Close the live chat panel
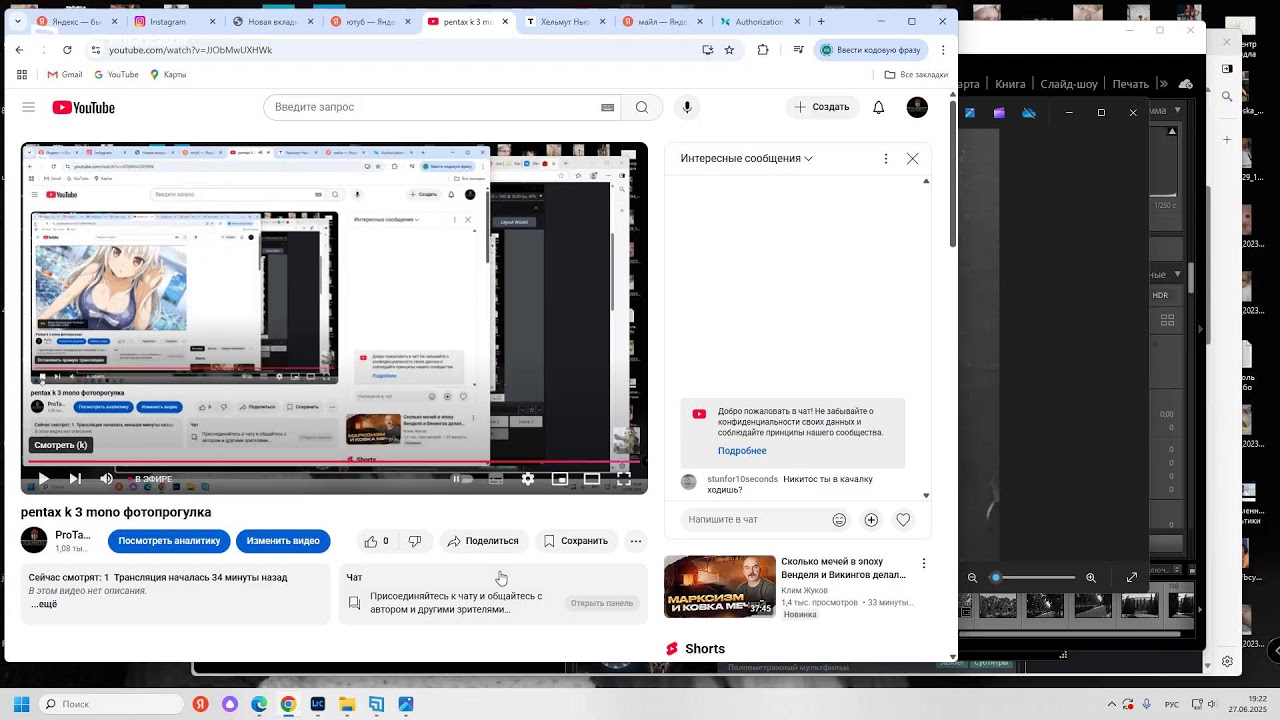1280x720 pixels. (x=912, y=158)
